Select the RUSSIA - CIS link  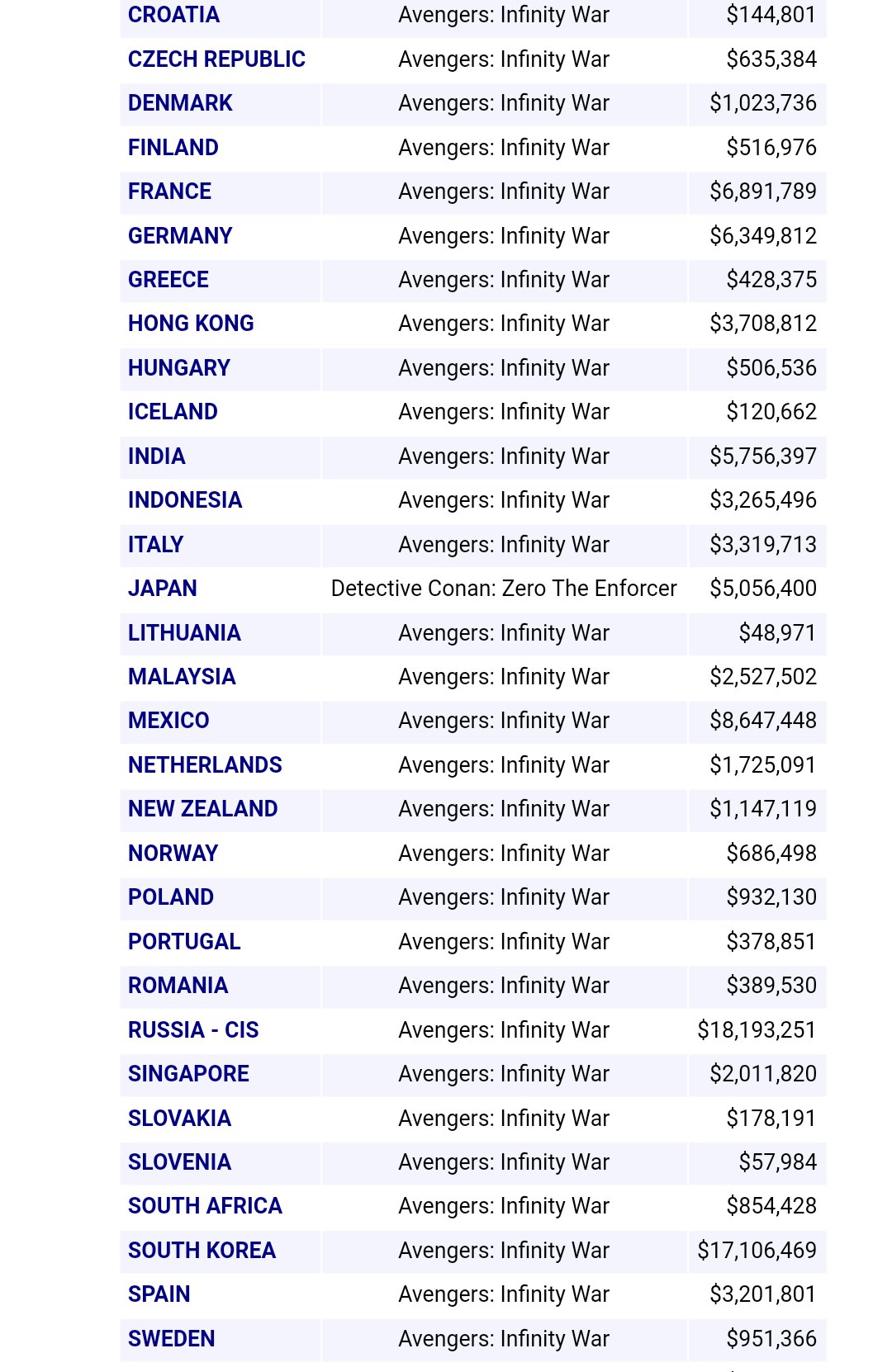coord(193,1030)
